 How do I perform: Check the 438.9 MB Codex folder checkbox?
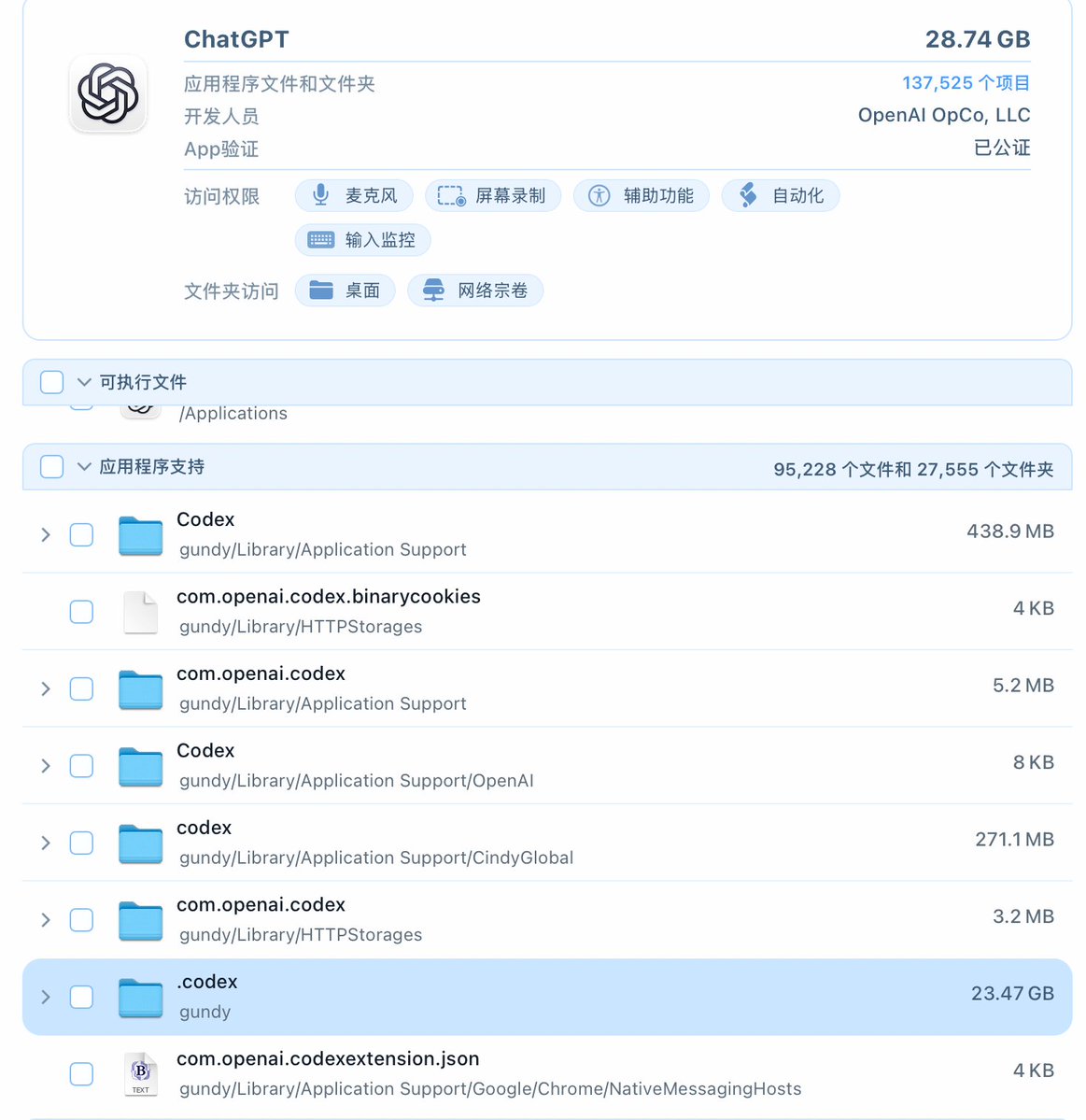pyautogui.click(x=81, y=534)
